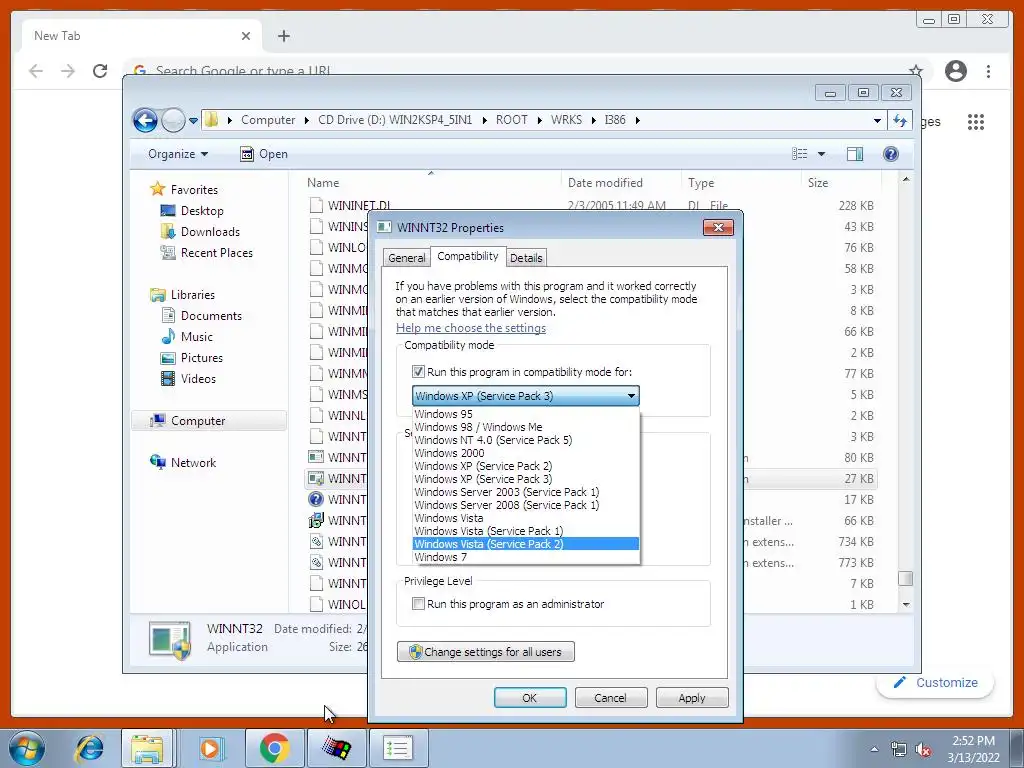Click WRKS breadcrumb segment
The width and height of the screenshot is (1024, 768).
(x=566, y=120)
